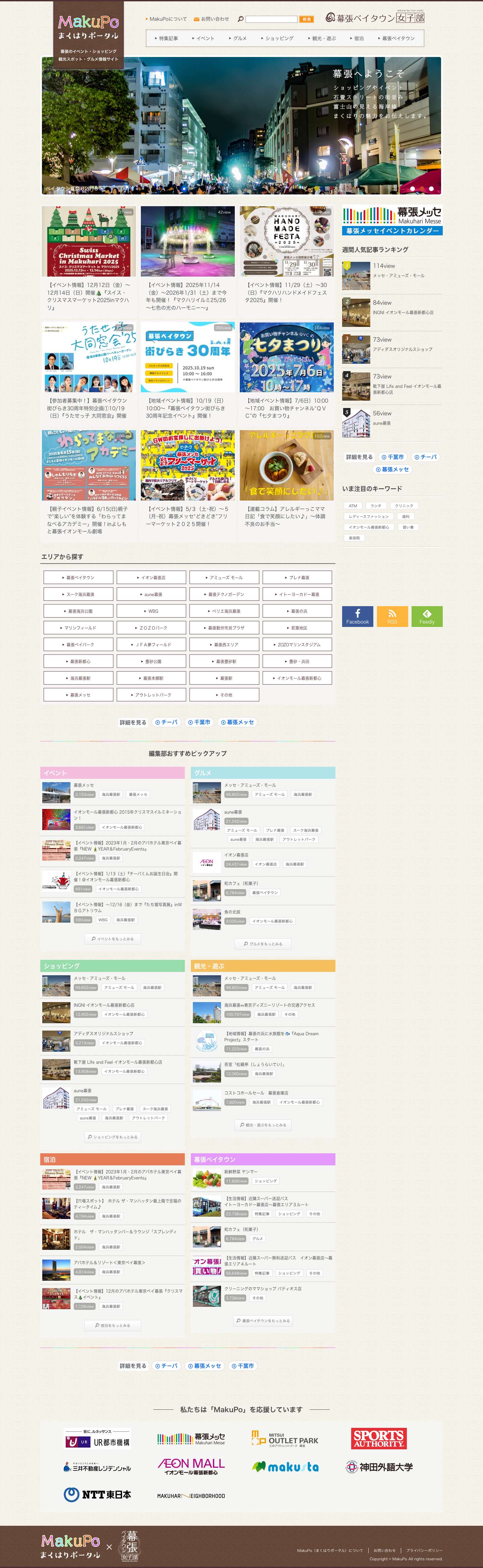Screen dimensions: 483x1568
Task: Follow on the green Feedly icon
Action: click(x=427, y=616)
